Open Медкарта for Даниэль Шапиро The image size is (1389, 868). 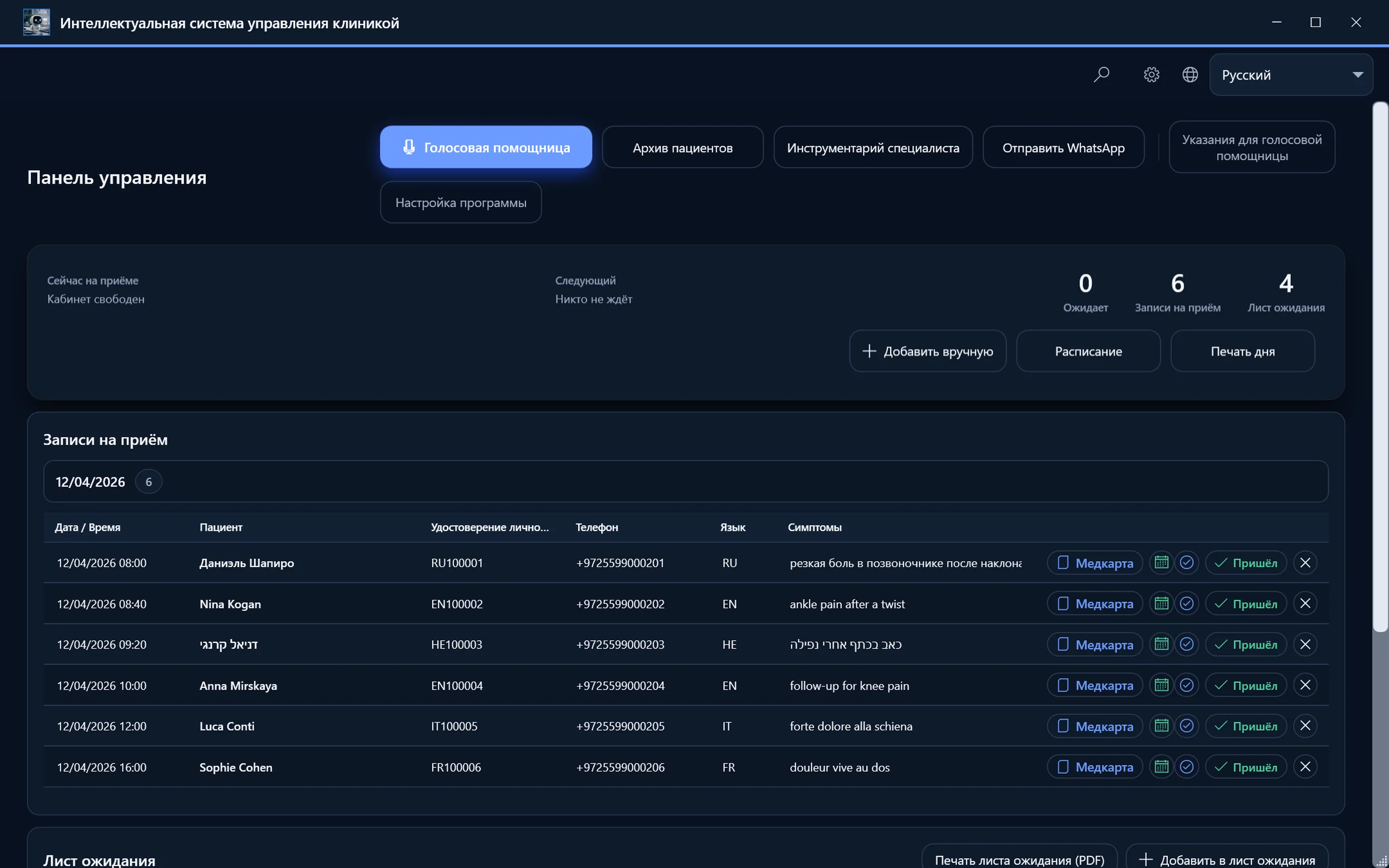(x=1094, y=563)
